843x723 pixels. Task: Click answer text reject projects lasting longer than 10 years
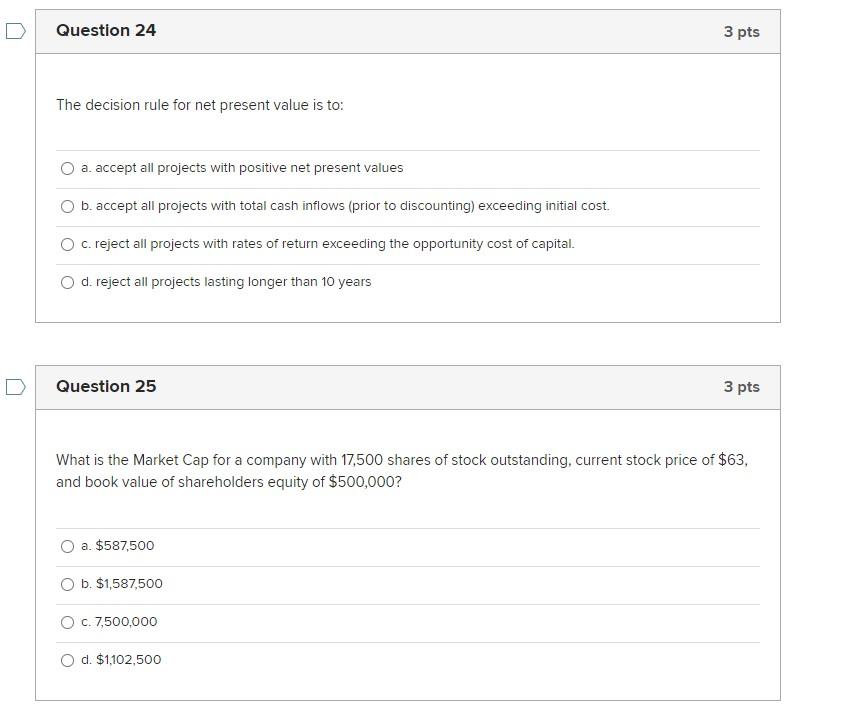pos(226,282)
